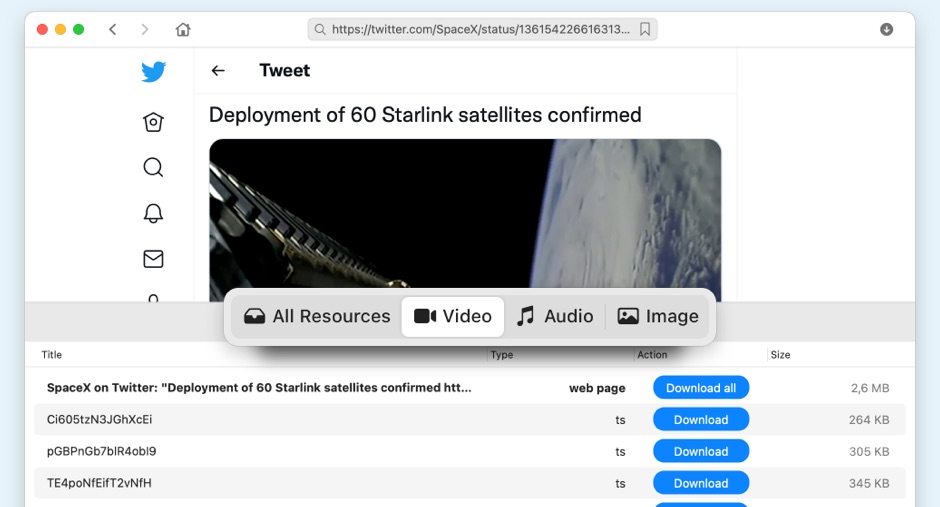
Task: Download the Ci605tzN3JGhXcEi file
Action: click(701, 420)
